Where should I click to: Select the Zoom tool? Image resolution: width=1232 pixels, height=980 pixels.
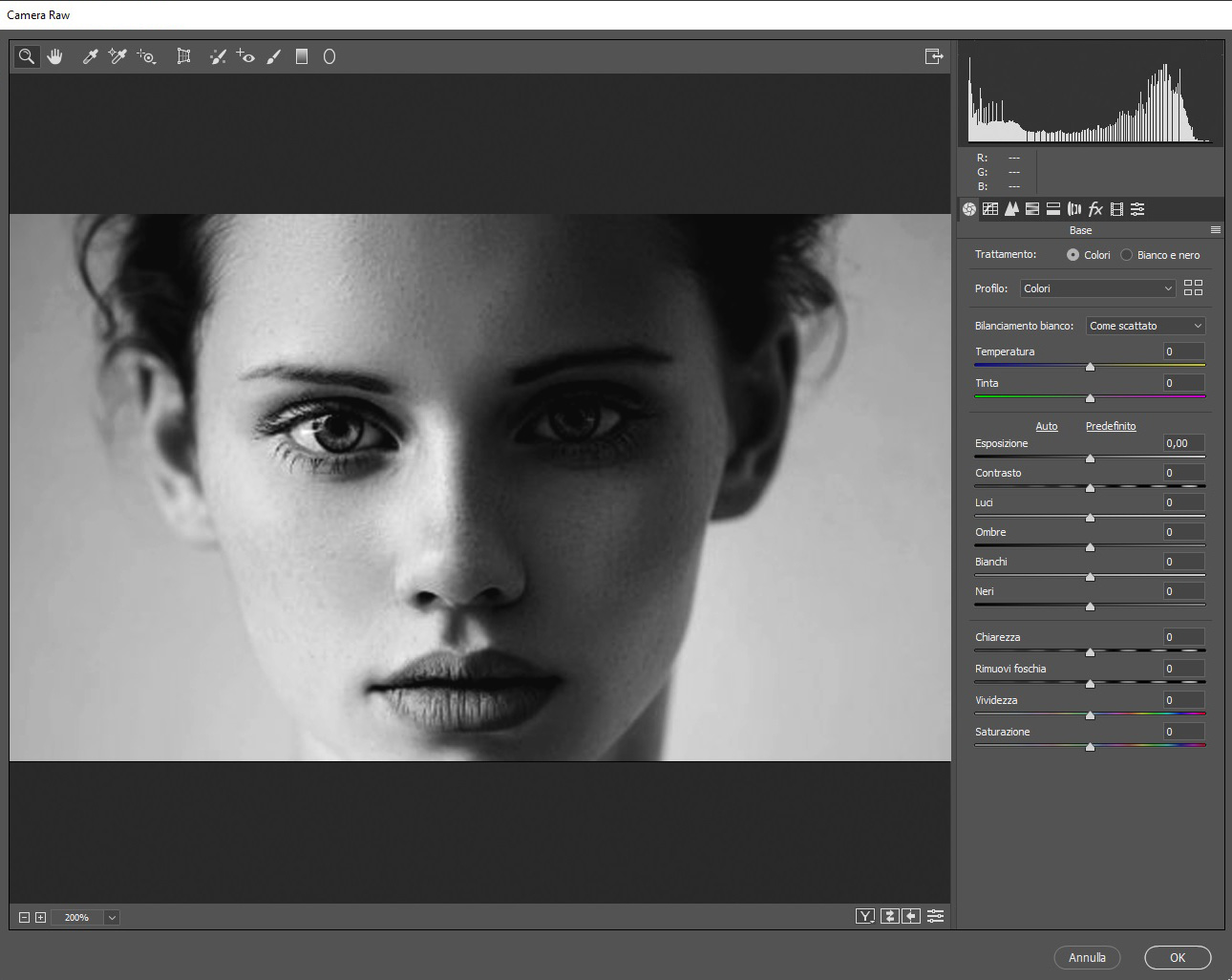click(27, 56)
